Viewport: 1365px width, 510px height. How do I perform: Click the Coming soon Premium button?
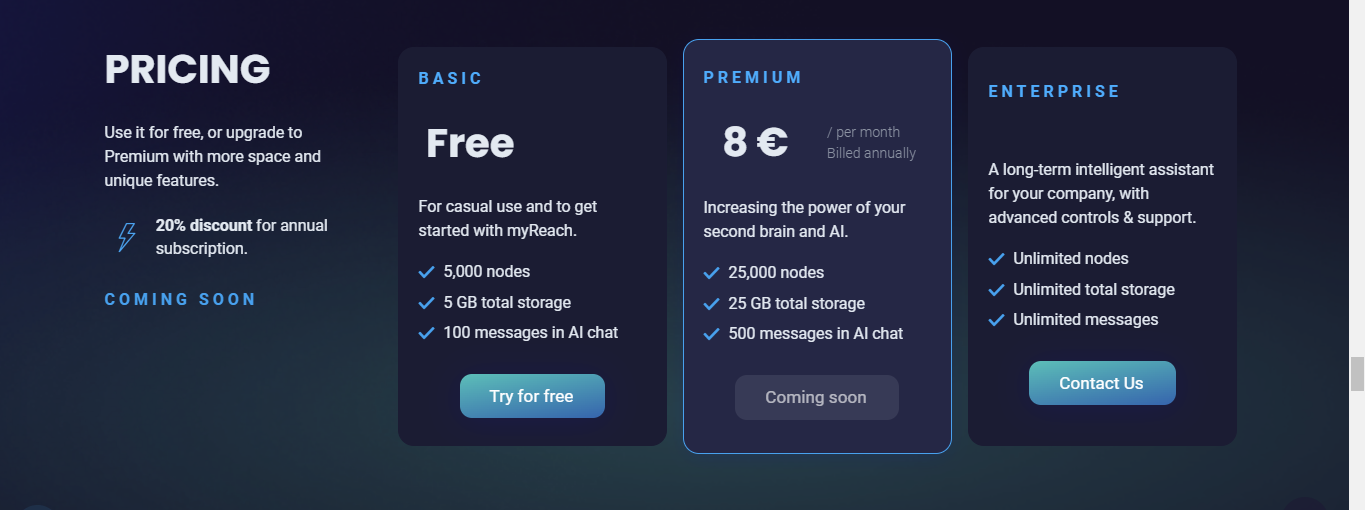point(817,397)
